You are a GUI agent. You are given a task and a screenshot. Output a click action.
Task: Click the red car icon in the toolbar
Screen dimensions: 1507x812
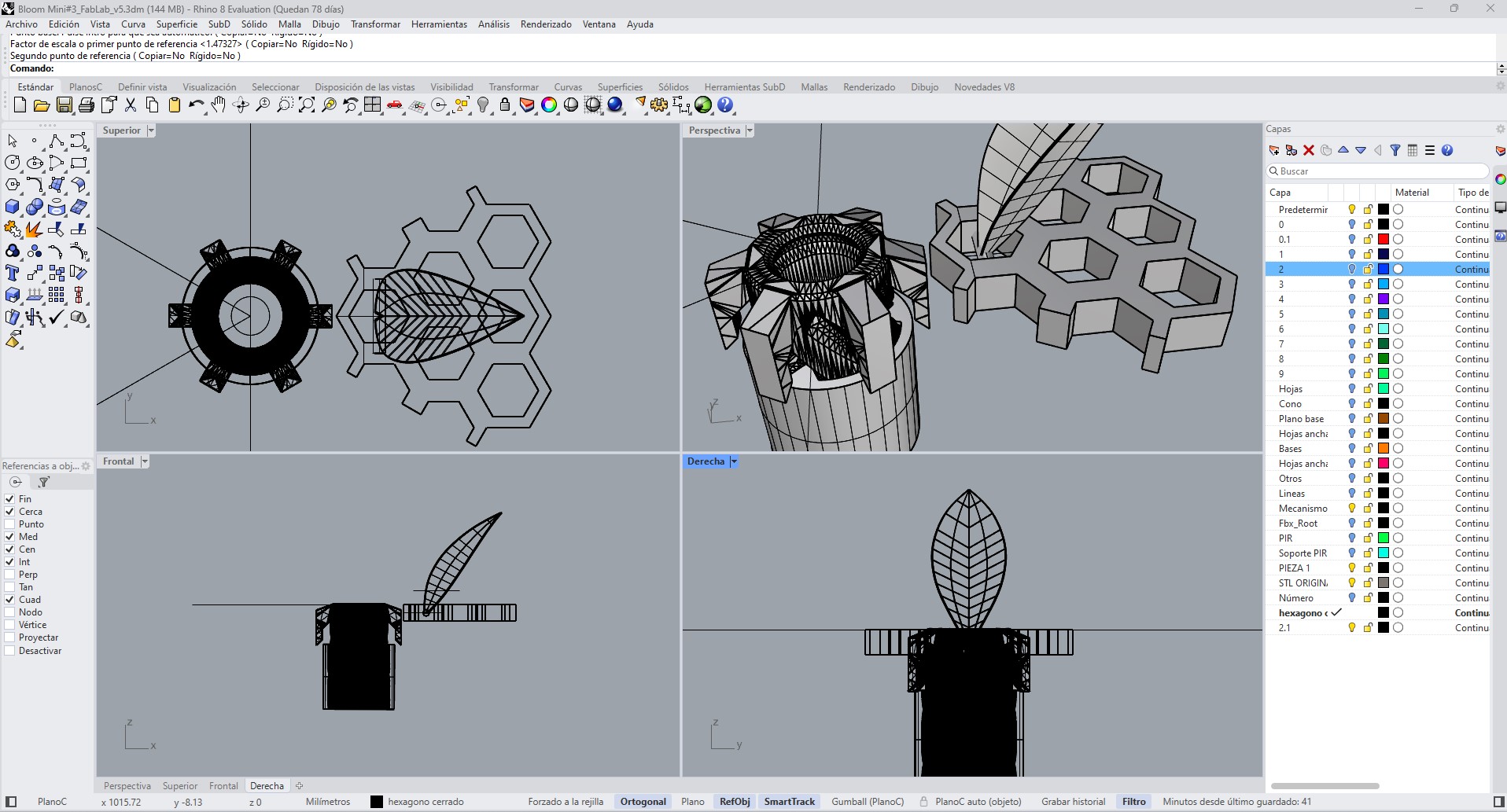[395, 105]
